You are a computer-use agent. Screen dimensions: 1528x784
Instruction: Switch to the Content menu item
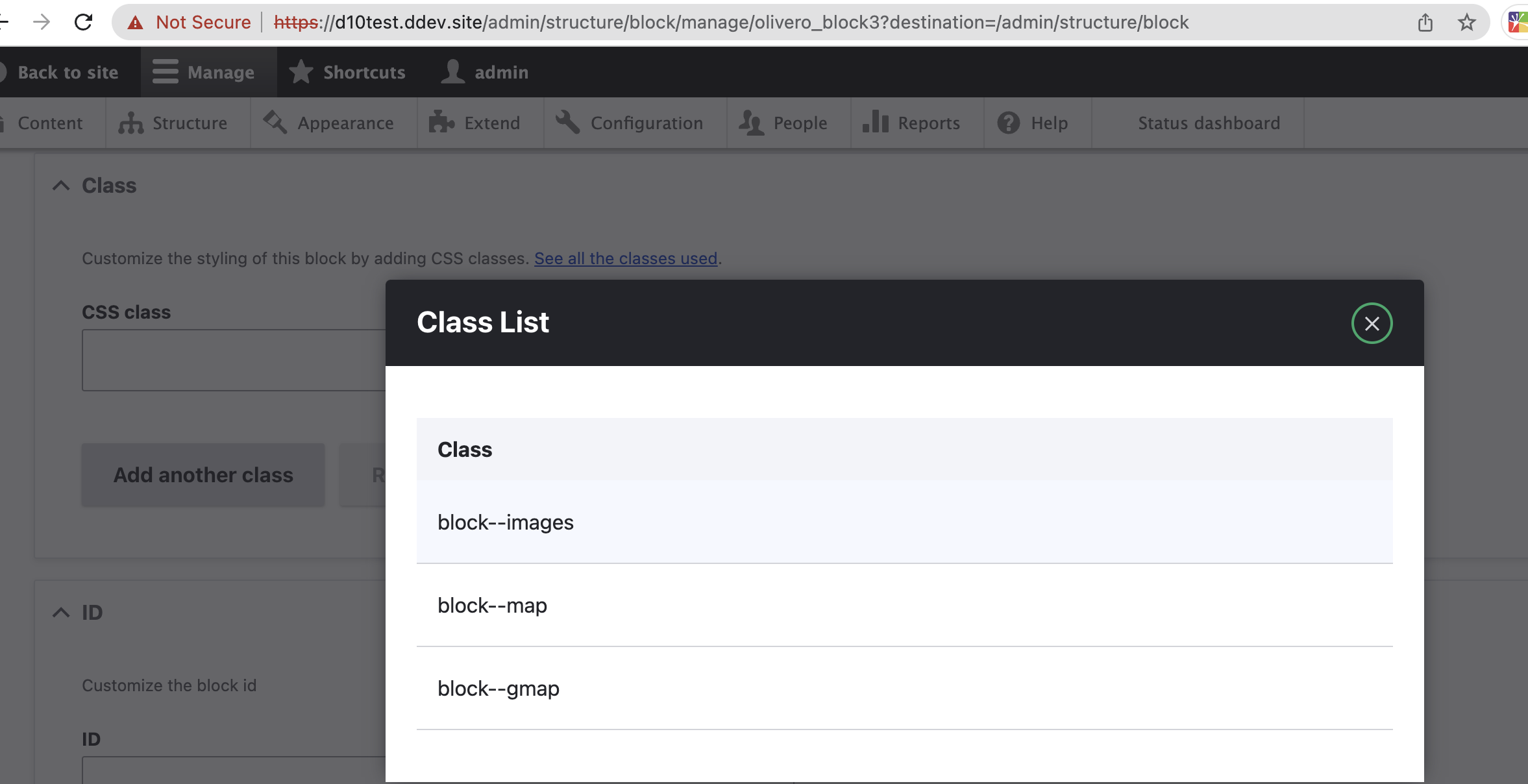(x=50, y=122)
